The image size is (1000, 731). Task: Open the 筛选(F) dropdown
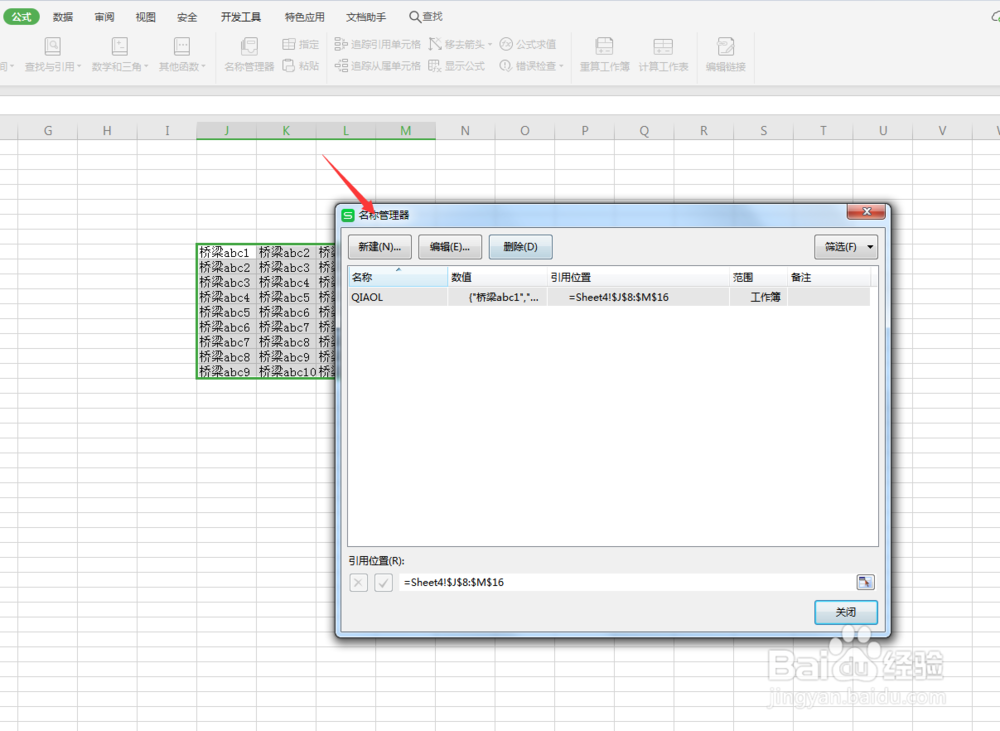pos(846,247)
